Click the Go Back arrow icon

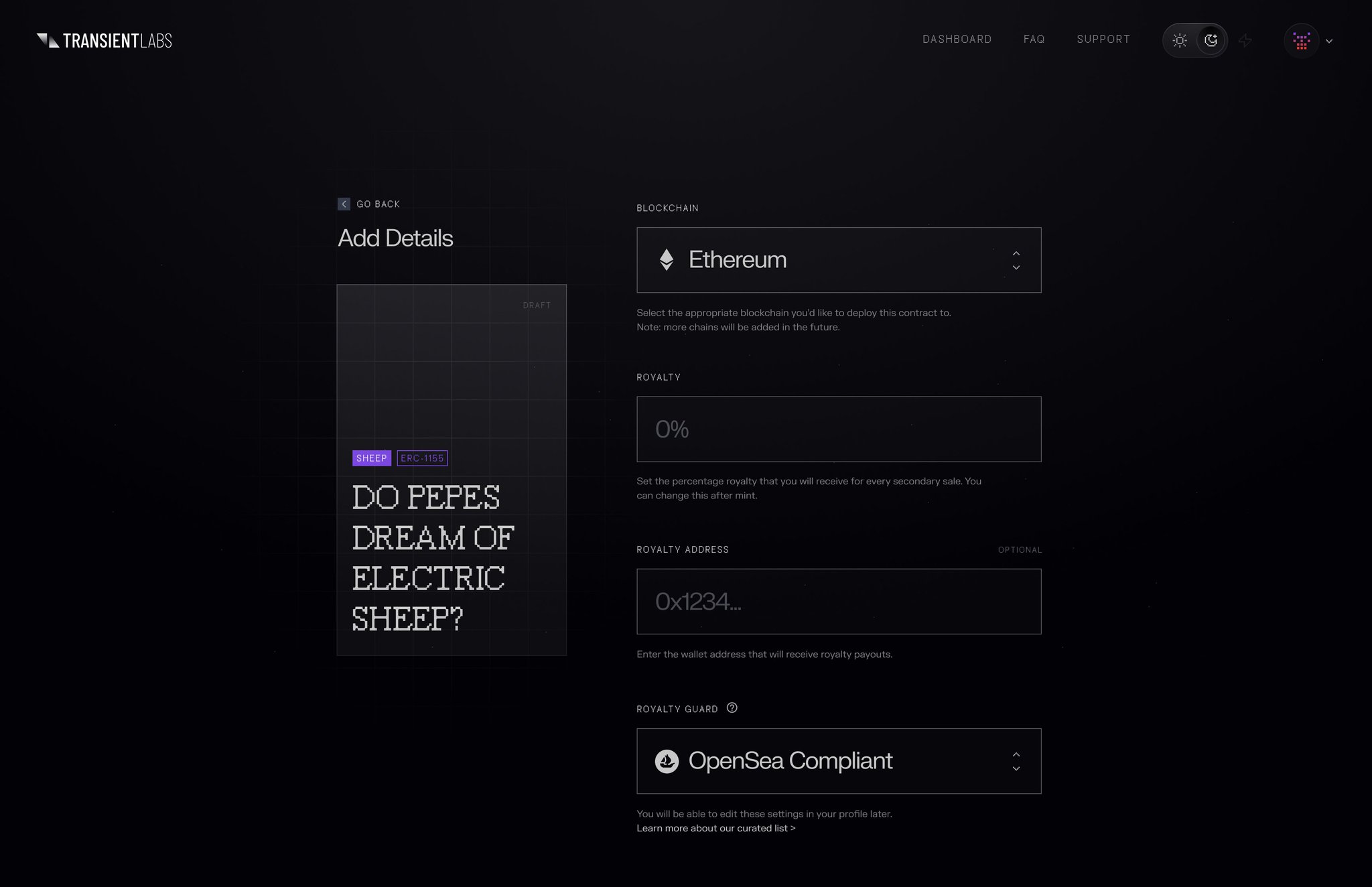pyautogui.click(x=344, y=204)
